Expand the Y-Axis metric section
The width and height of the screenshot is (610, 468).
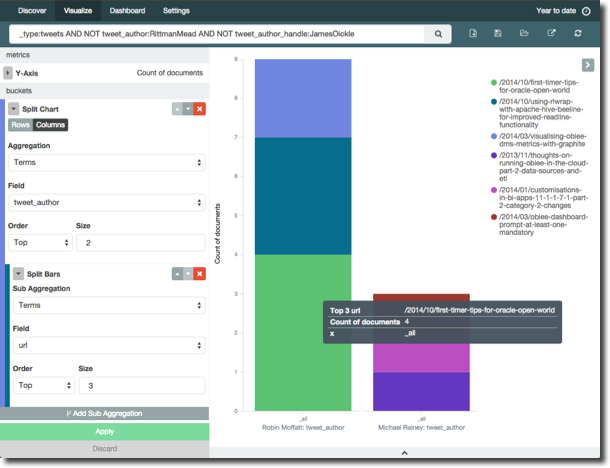[x=9, y=73]
